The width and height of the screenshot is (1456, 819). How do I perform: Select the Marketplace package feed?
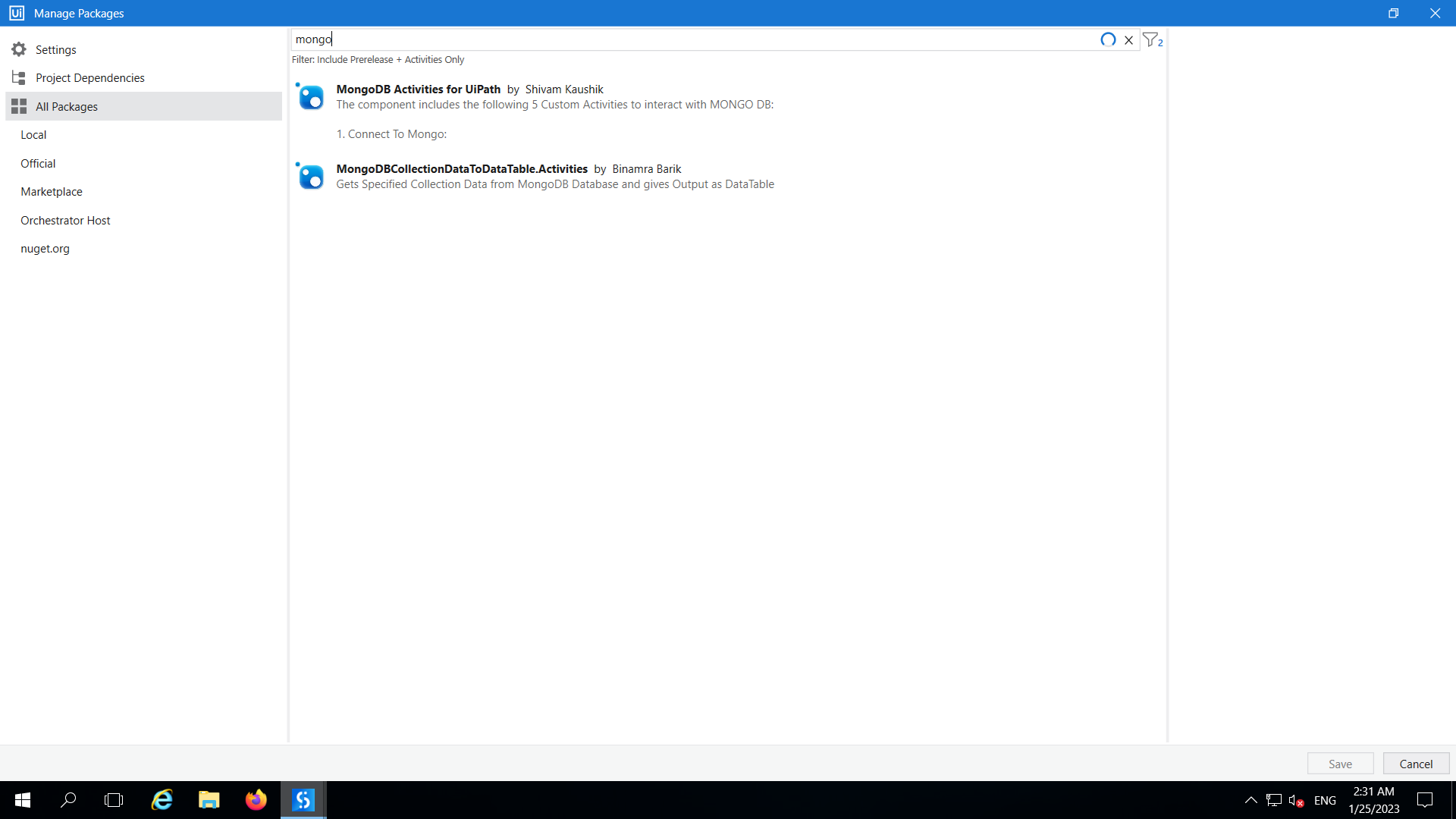[x=144, y=192]
